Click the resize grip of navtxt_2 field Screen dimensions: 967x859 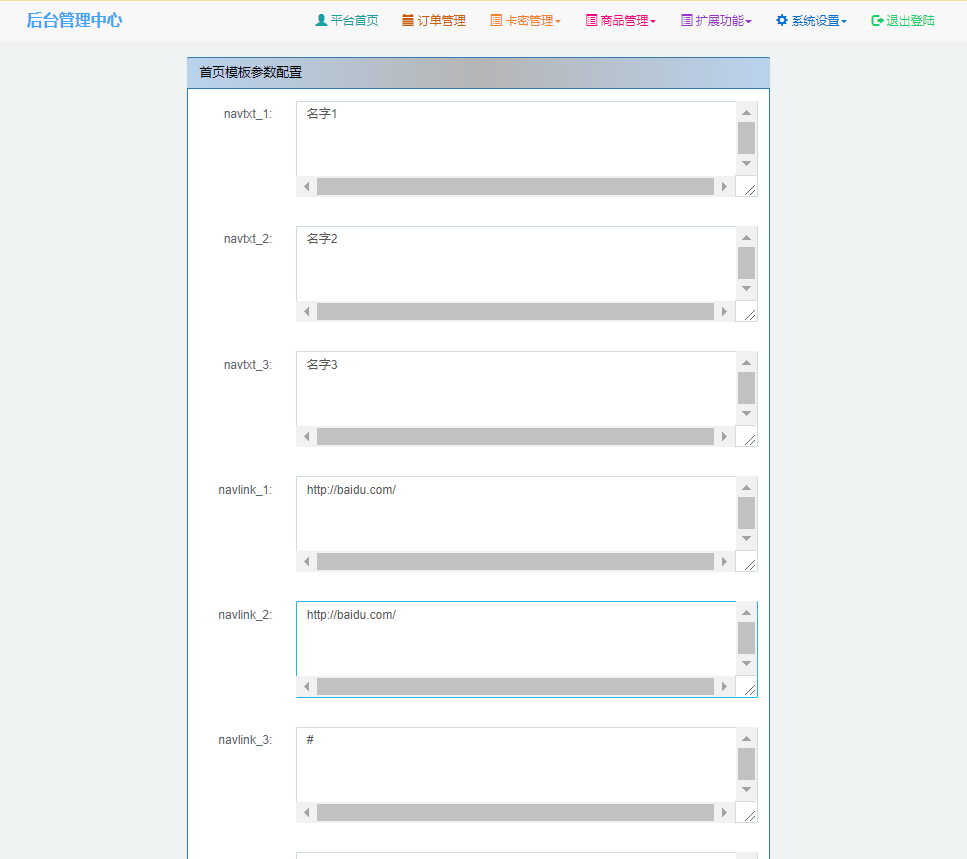click(749, 314)
